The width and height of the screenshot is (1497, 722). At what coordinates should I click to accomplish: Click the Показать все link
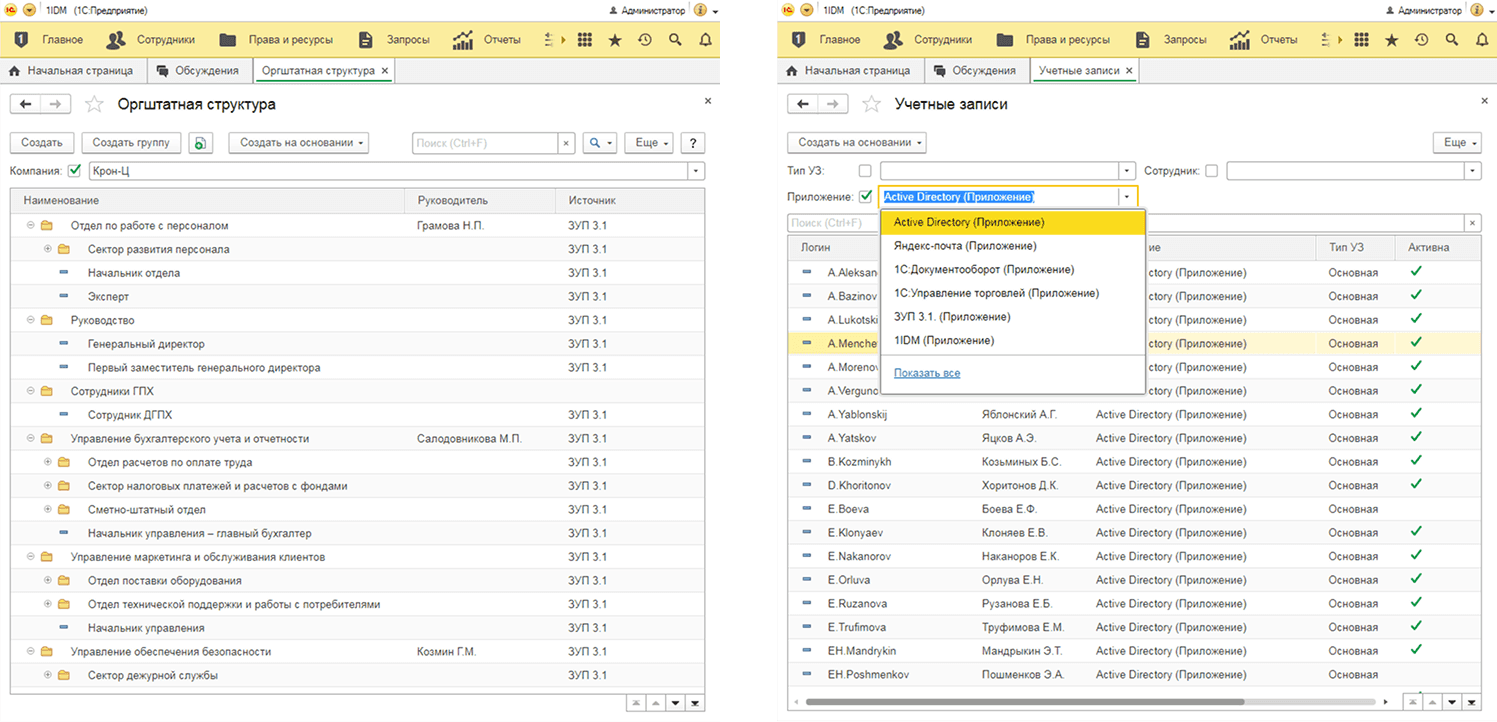(x=927, y=373)
